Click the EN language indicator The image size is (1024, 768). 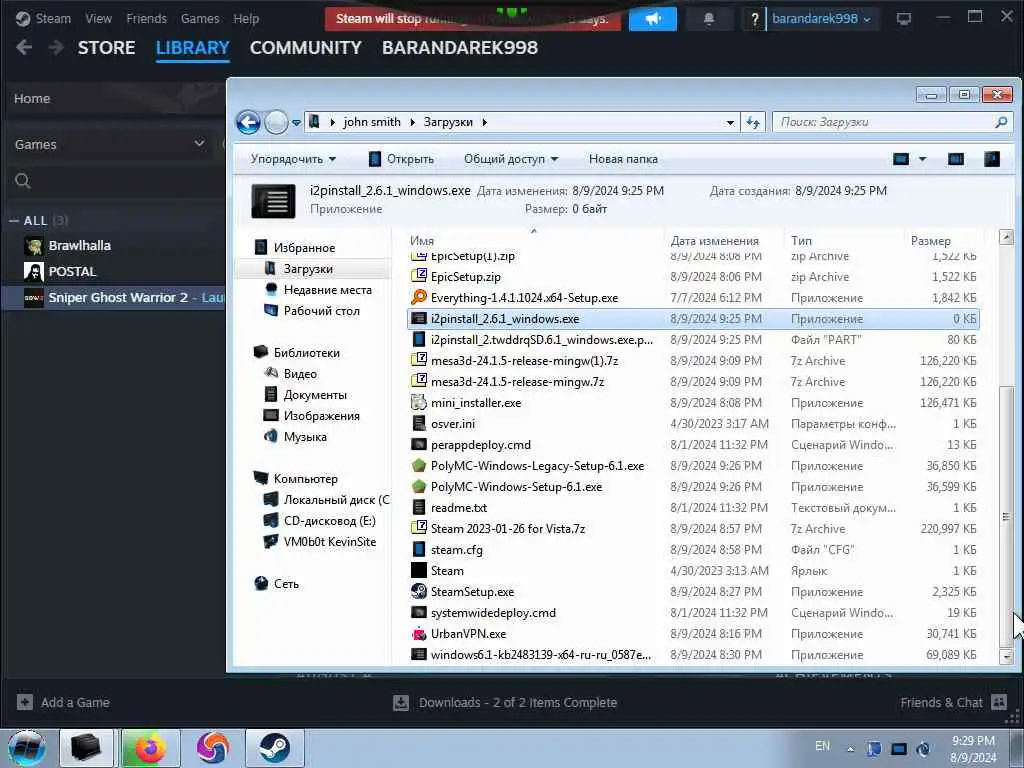(822, 746)
